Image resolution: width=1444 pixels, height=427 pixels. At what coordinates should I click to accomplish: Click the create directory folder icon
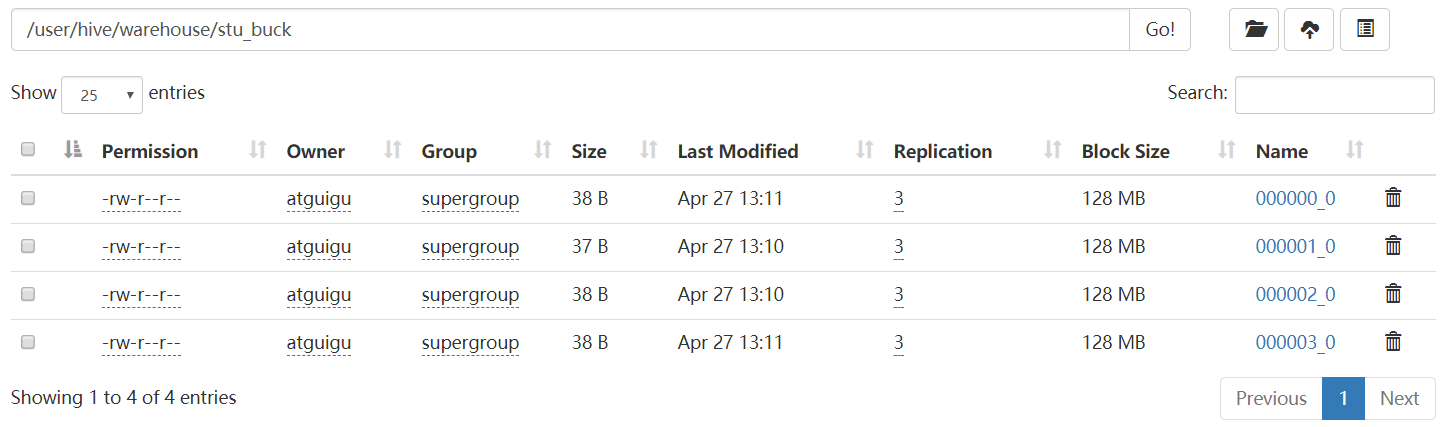click(x=1254, y=30)
